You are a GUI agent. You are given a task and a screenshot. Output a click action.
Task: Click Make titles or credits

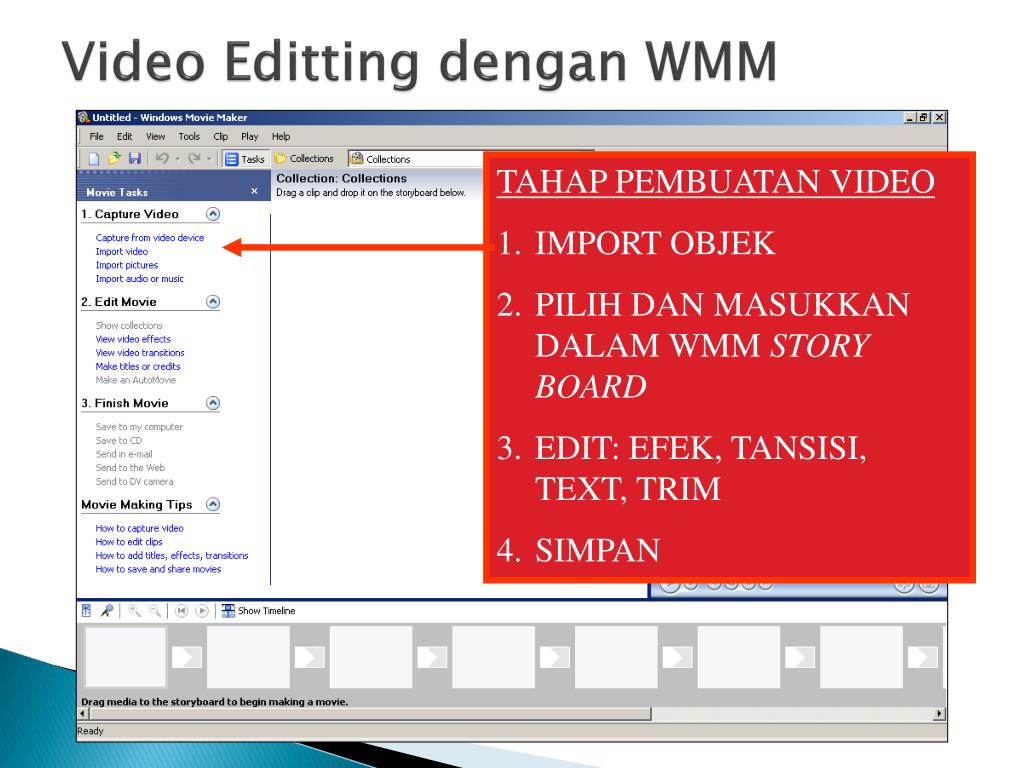click(138, 366)
